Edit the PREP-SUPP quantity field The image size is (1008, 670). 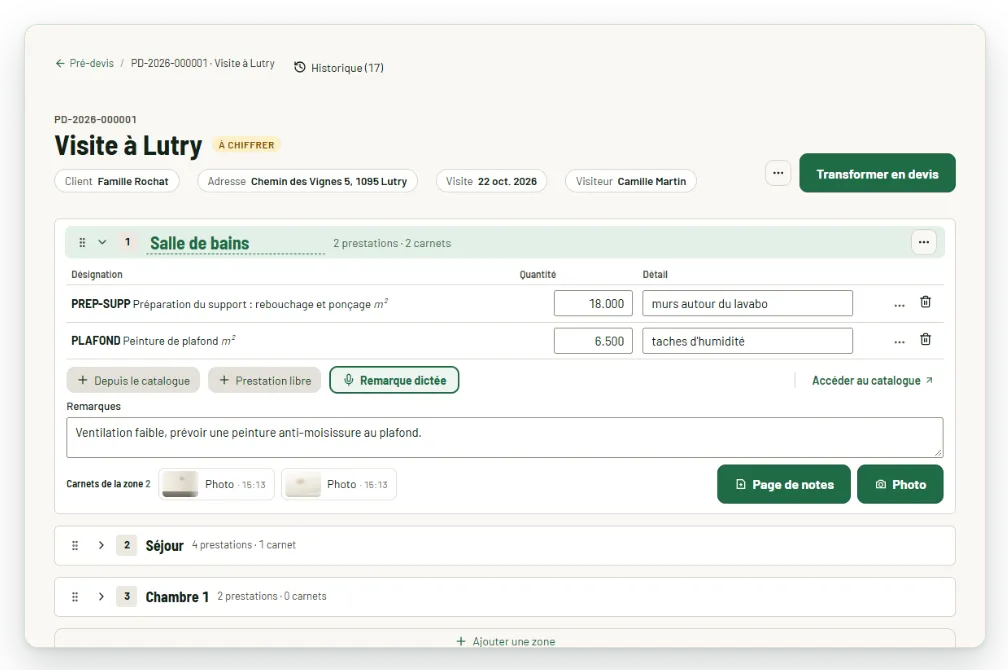point(593,303)
